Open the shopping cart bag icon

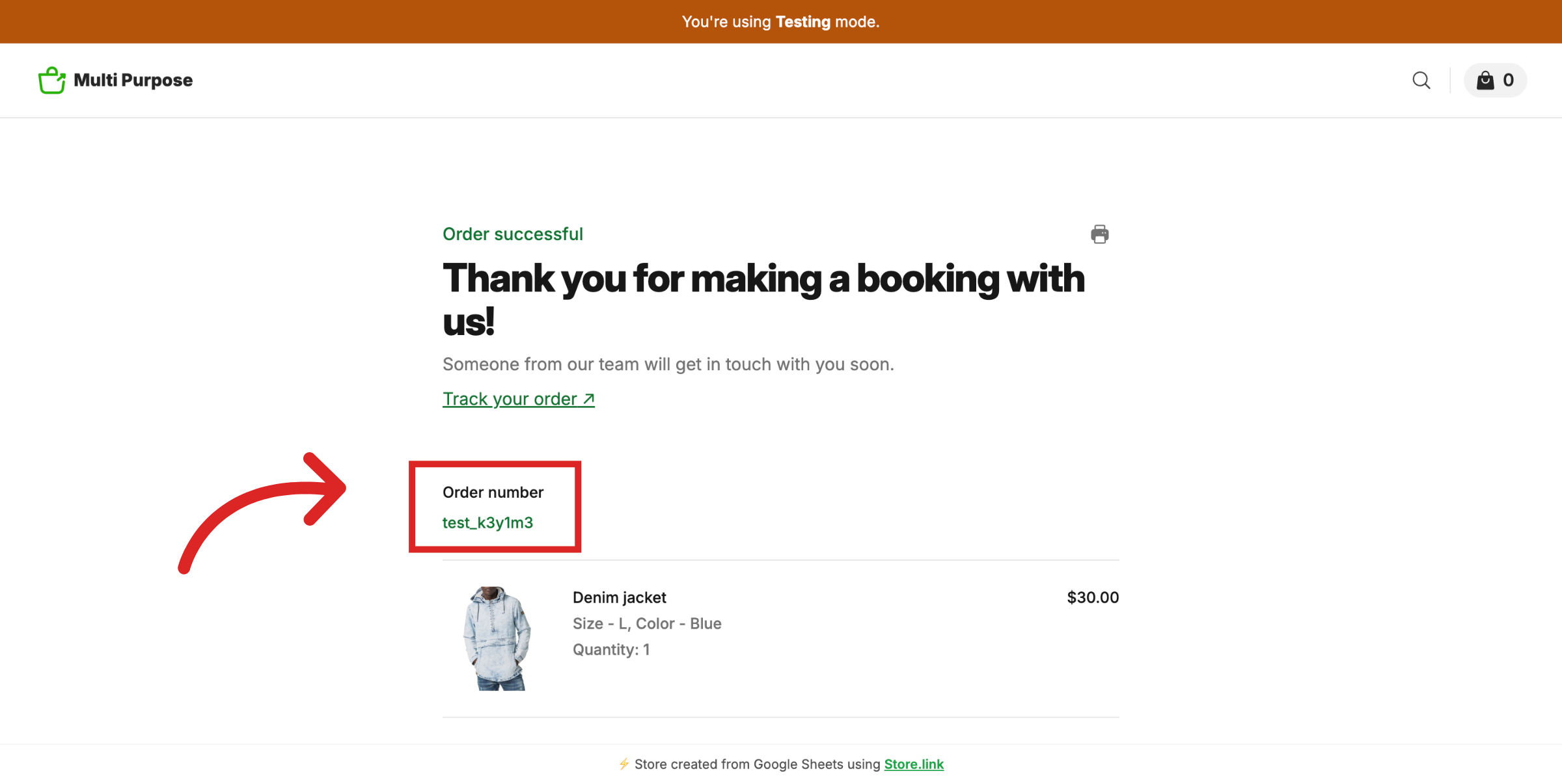tap(1485, 80)
